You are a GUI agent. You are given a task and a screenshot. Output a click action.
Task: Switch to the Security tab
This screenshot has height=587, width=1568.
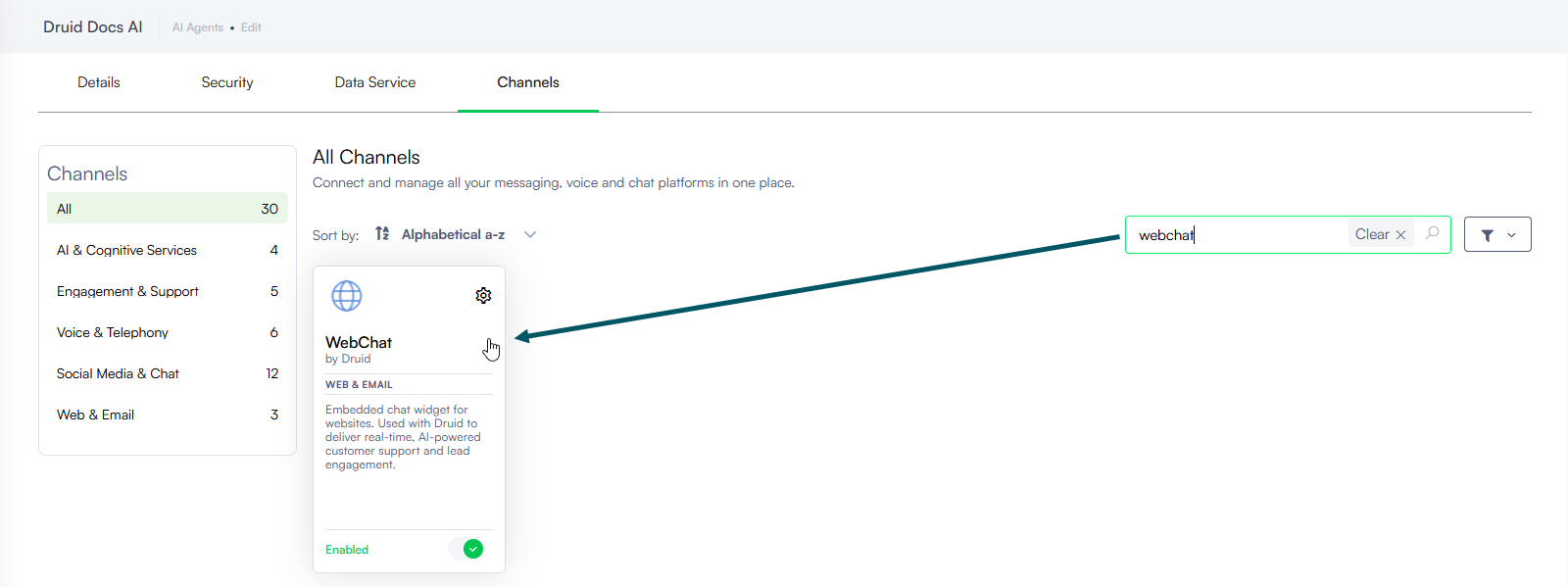227,82
